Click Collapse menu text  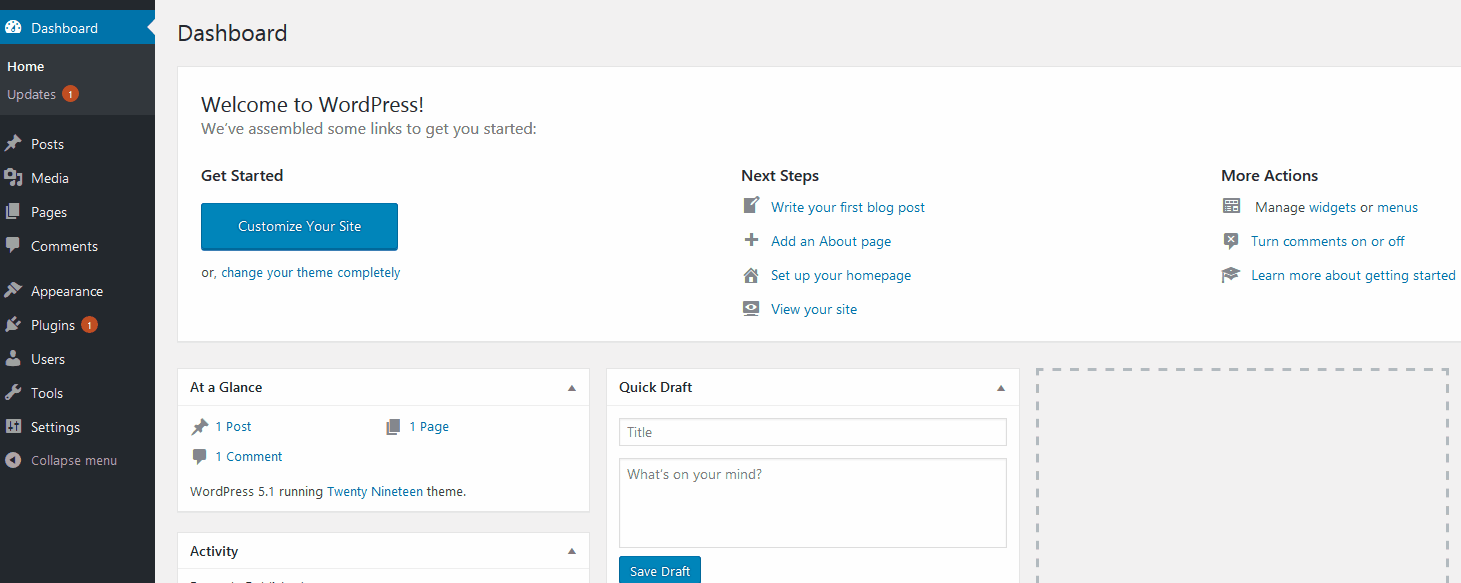tap(74, 461)
